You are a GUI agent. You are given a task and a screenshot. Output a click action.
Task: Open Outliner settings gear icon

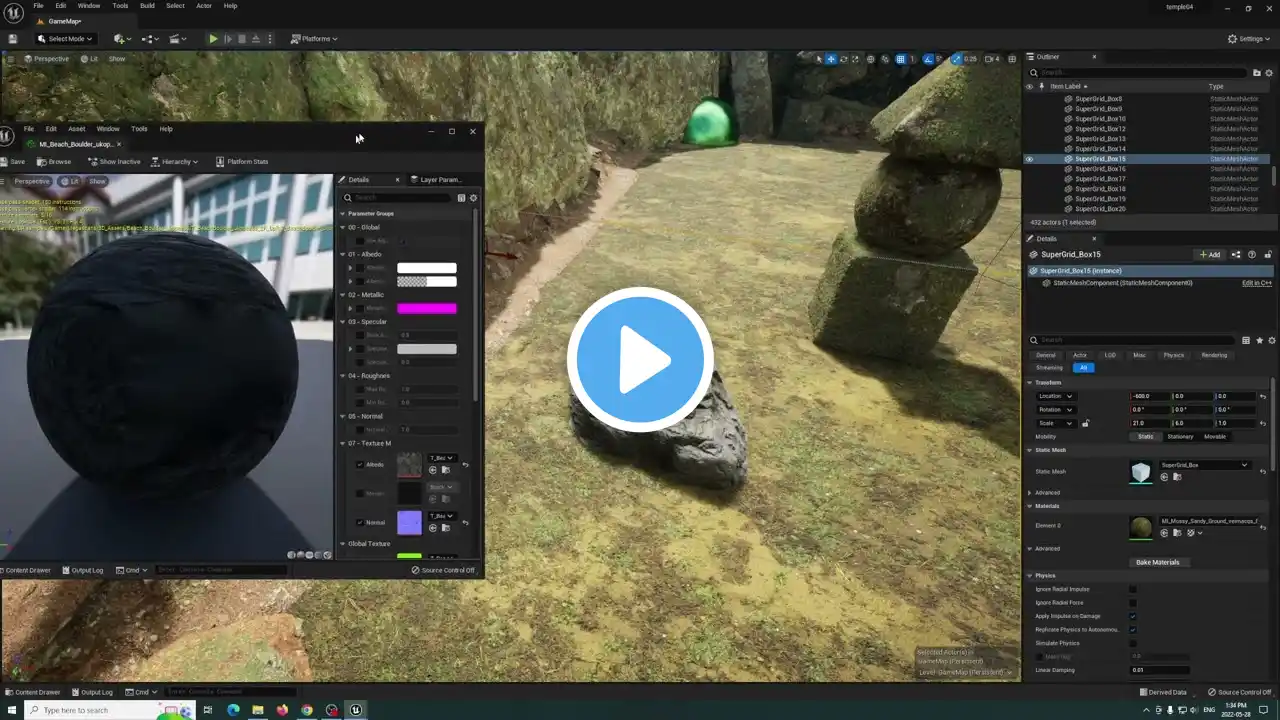click(x=1270, y=73)
